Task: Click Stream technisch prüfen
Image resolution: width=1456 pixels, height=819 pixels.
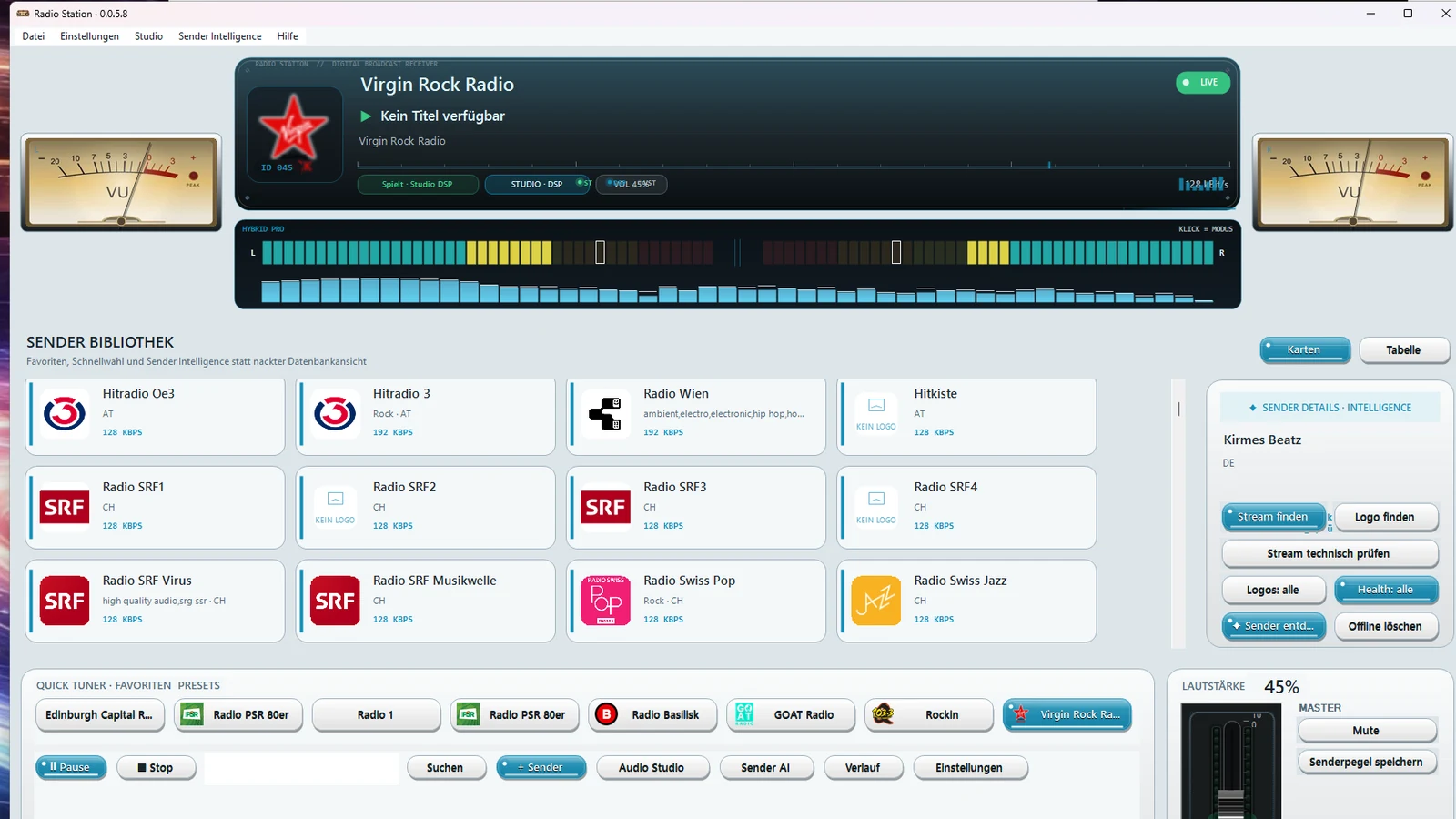Action: coord(1330,553)
